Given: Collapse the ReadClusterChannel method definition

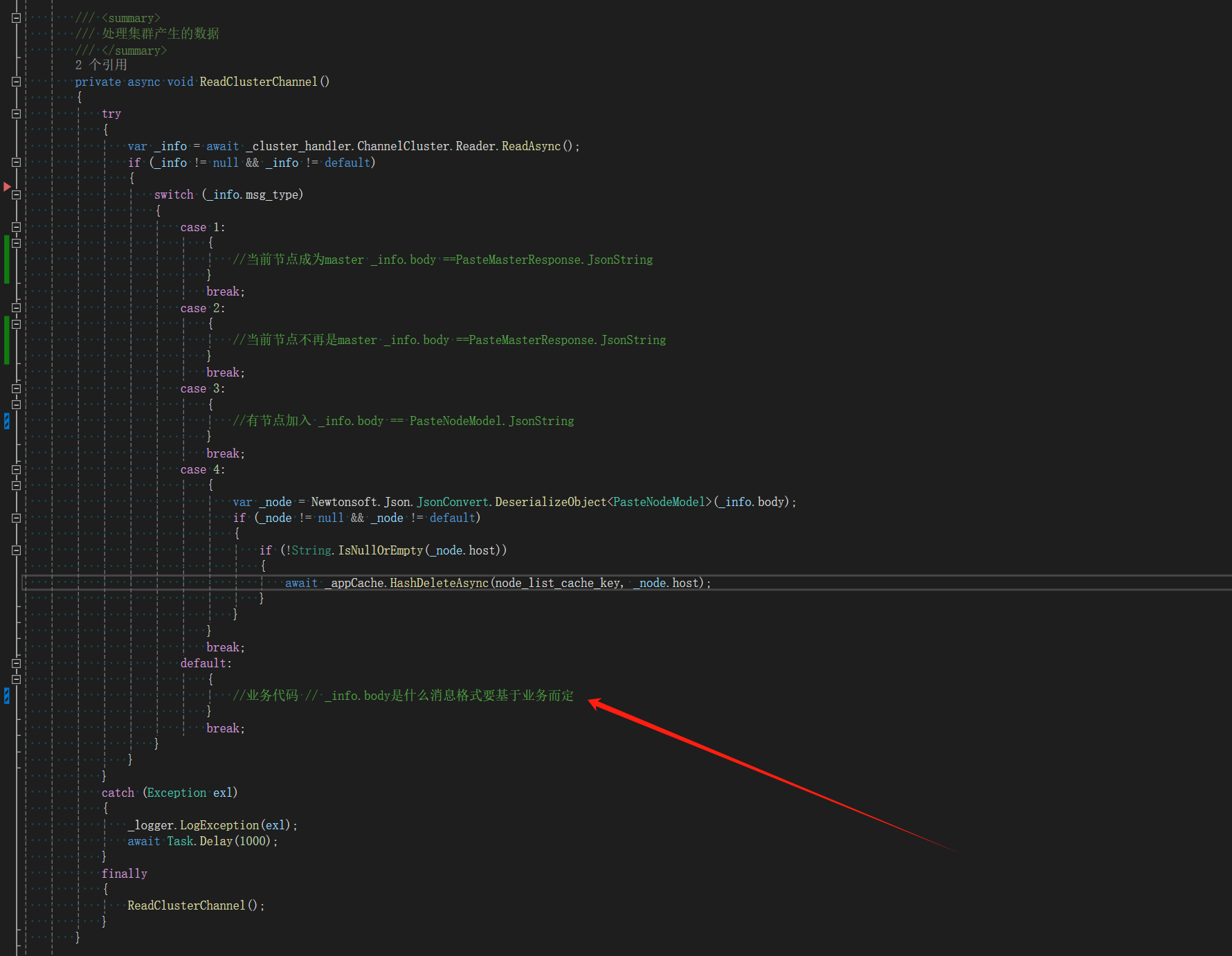Looking at the screenshot, I should point(16,82).
